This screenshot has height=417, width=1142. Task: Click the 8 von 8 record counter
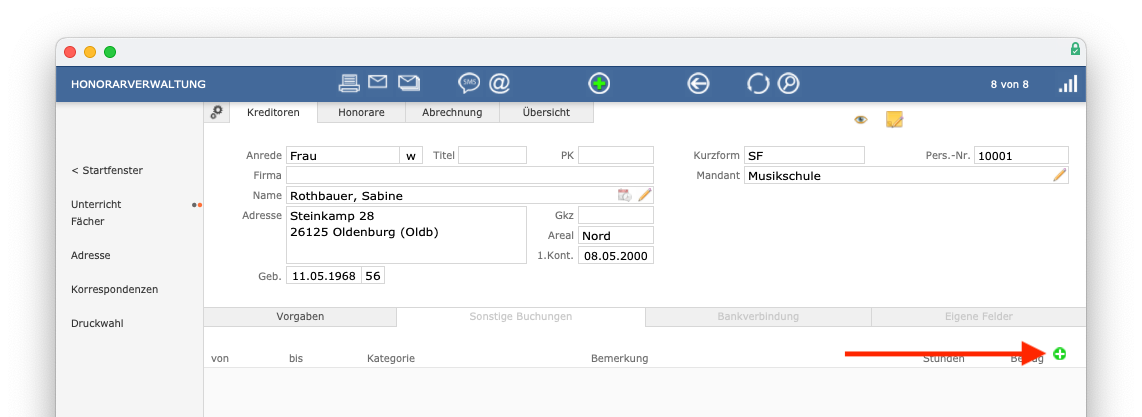click(1009, 84)
